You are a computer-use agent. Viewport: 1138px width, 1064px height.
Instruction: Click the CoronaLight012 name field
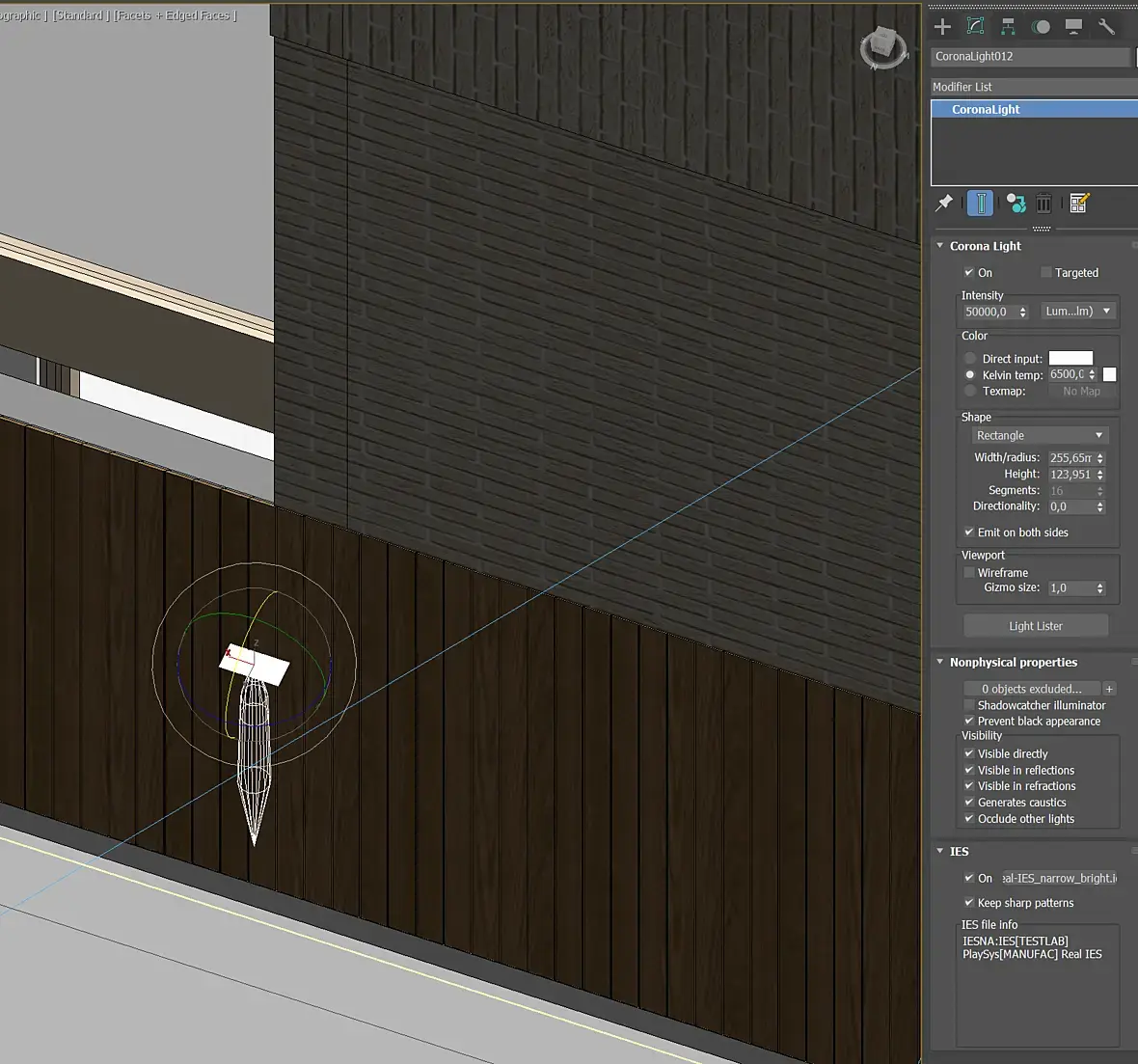click(1031, 56)
